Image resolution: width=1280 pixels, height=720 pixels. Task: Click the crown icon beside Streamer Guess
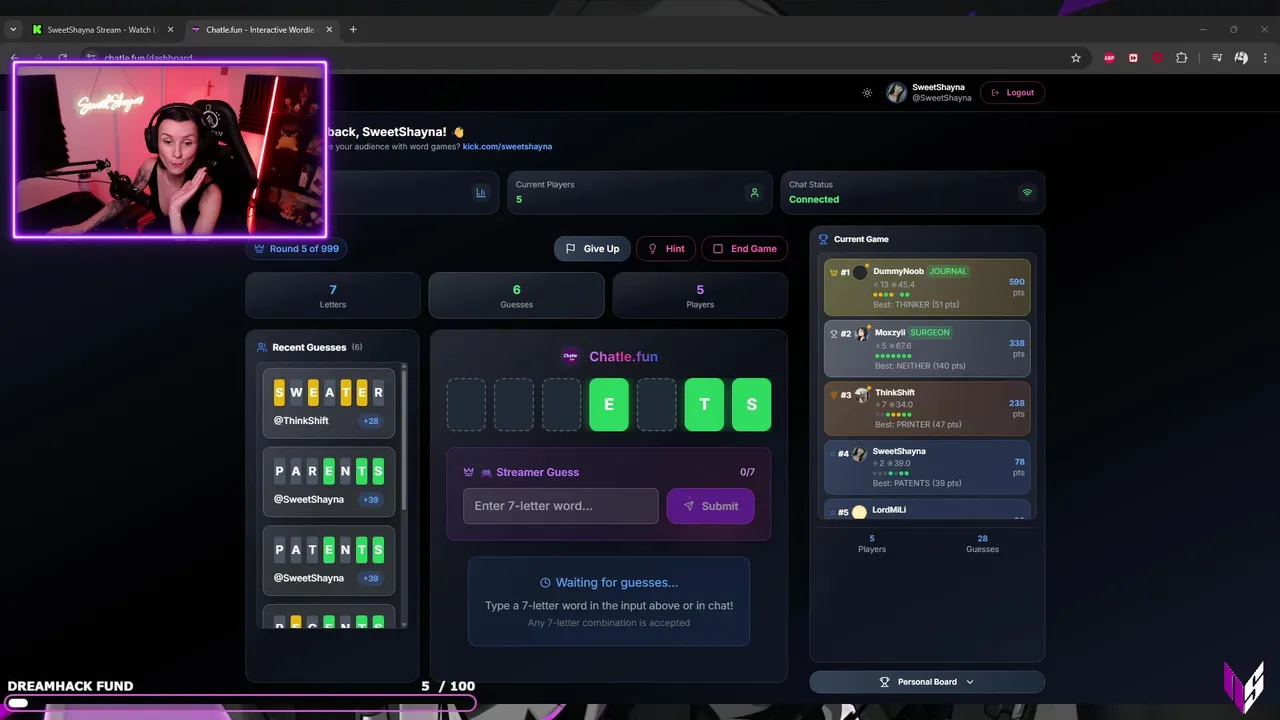[468, 472]
